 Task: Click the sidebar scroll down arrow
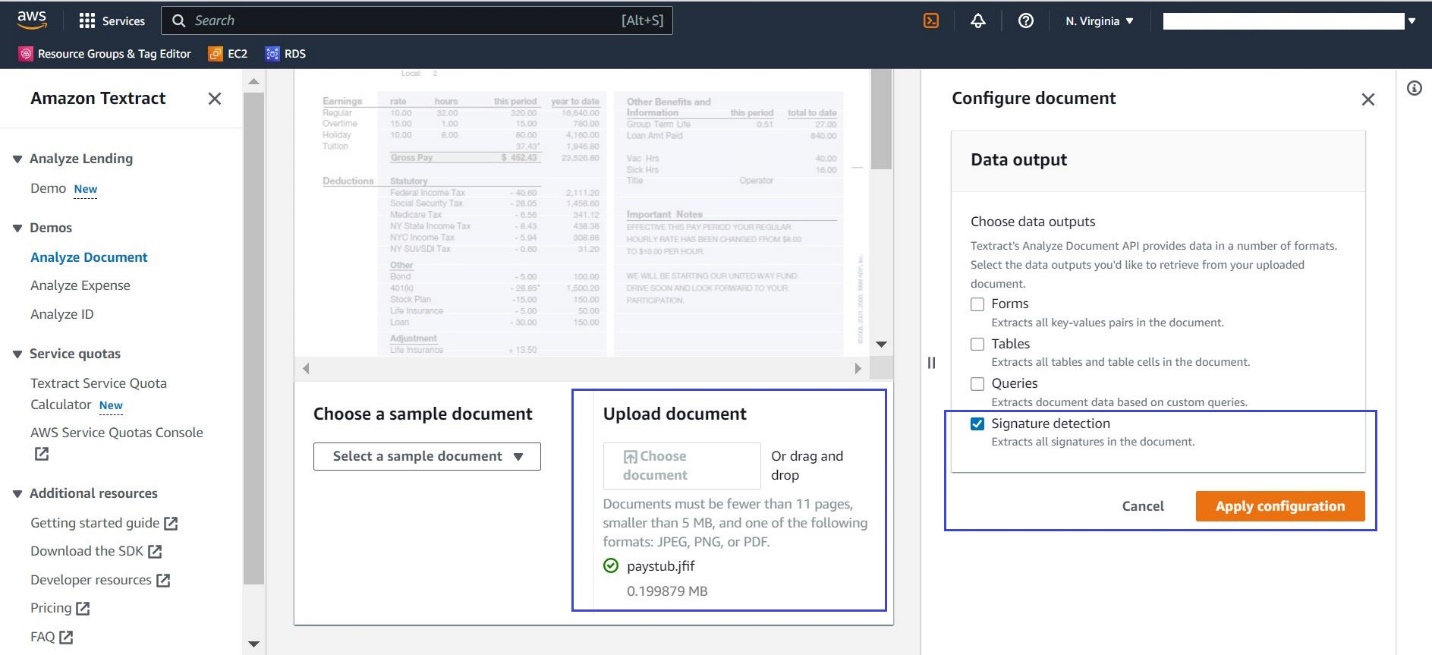(252, 644)
